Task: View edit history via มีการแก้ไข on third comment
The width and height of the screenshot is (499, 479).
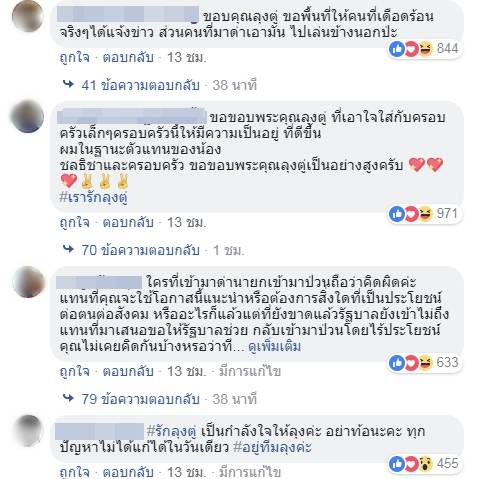Action: [250, 371]
